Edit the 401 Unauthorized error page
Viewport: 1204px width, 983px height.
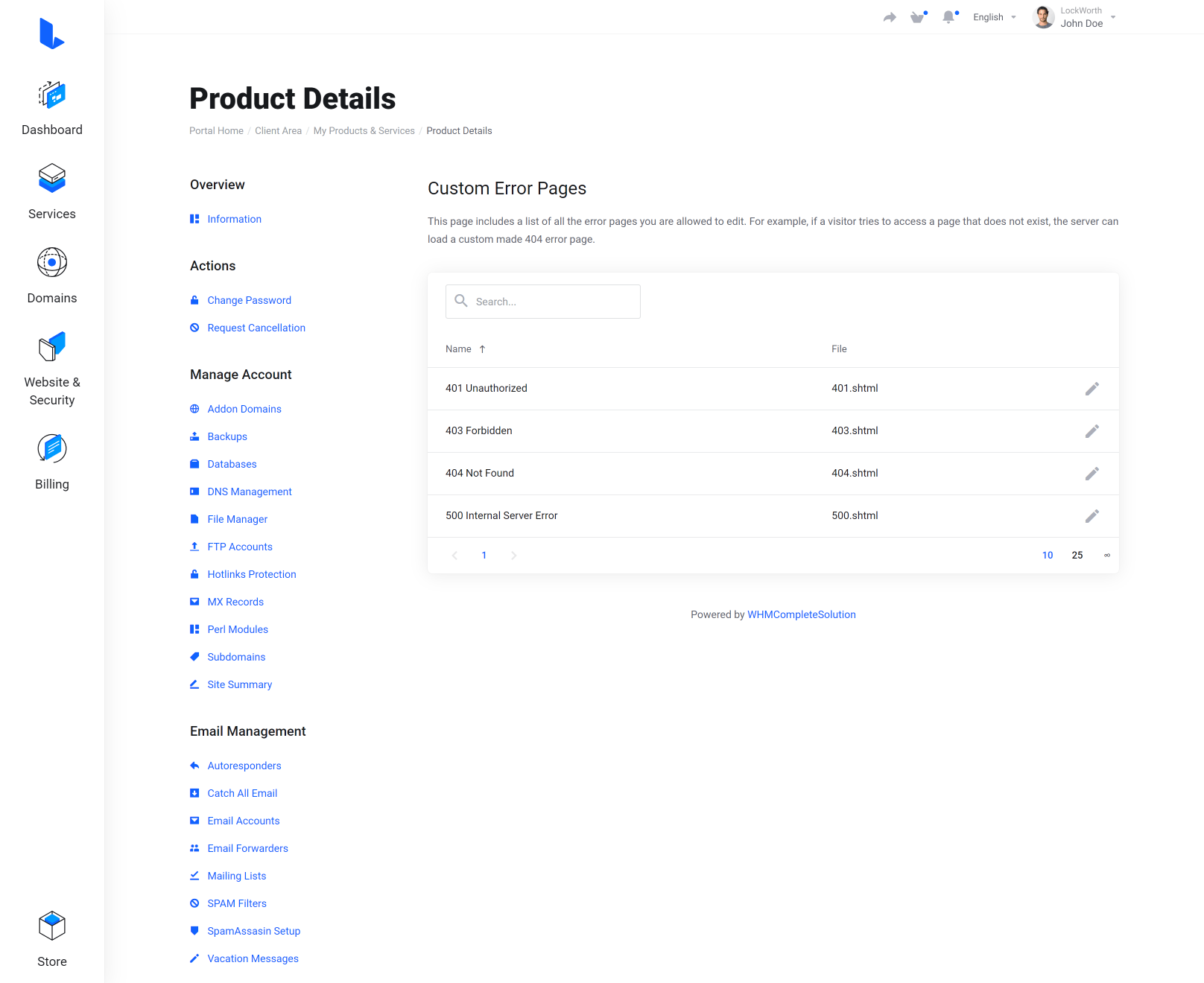pos(1092,389)
